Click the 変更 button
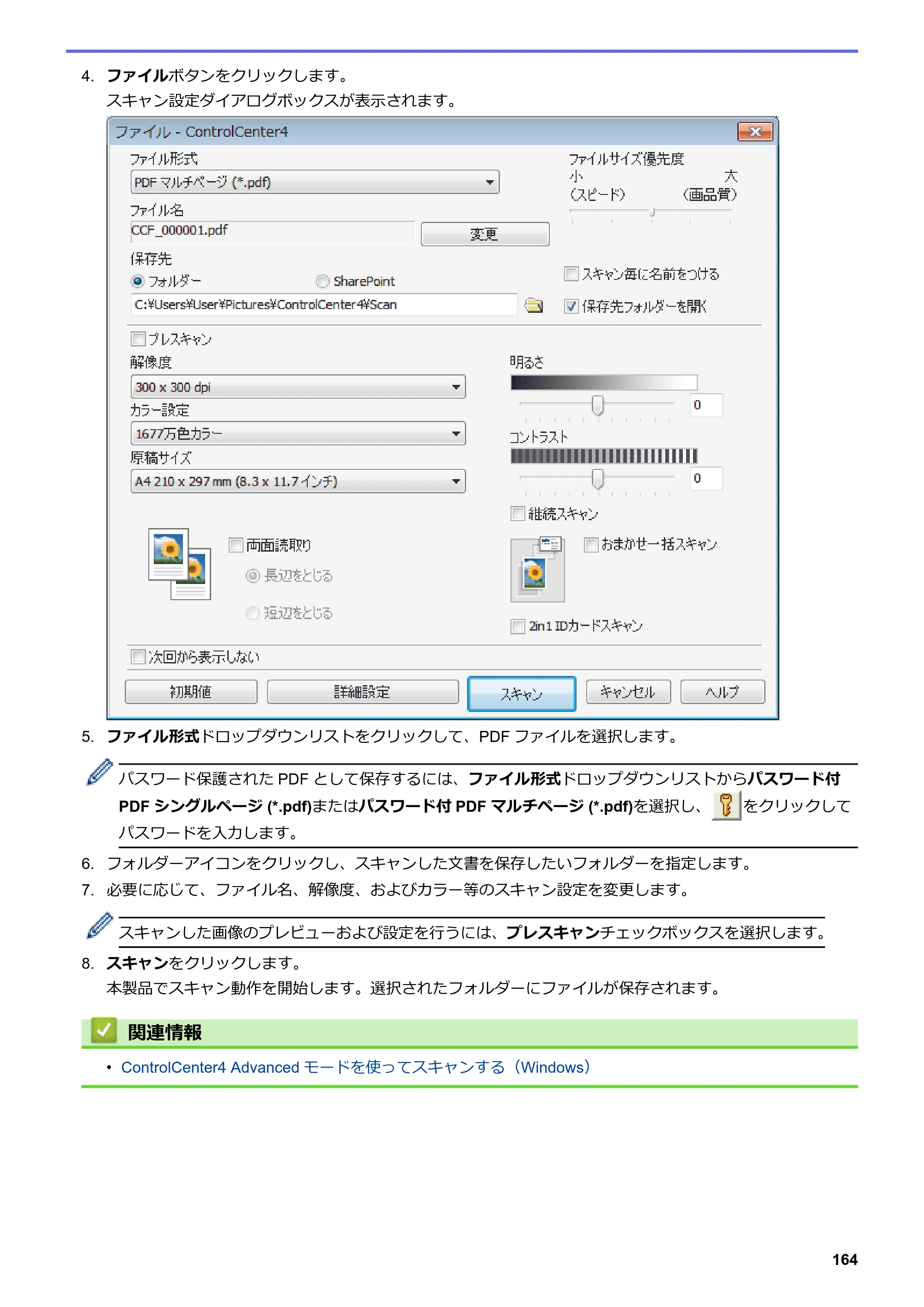The image size is (924, 1307). 485,234
